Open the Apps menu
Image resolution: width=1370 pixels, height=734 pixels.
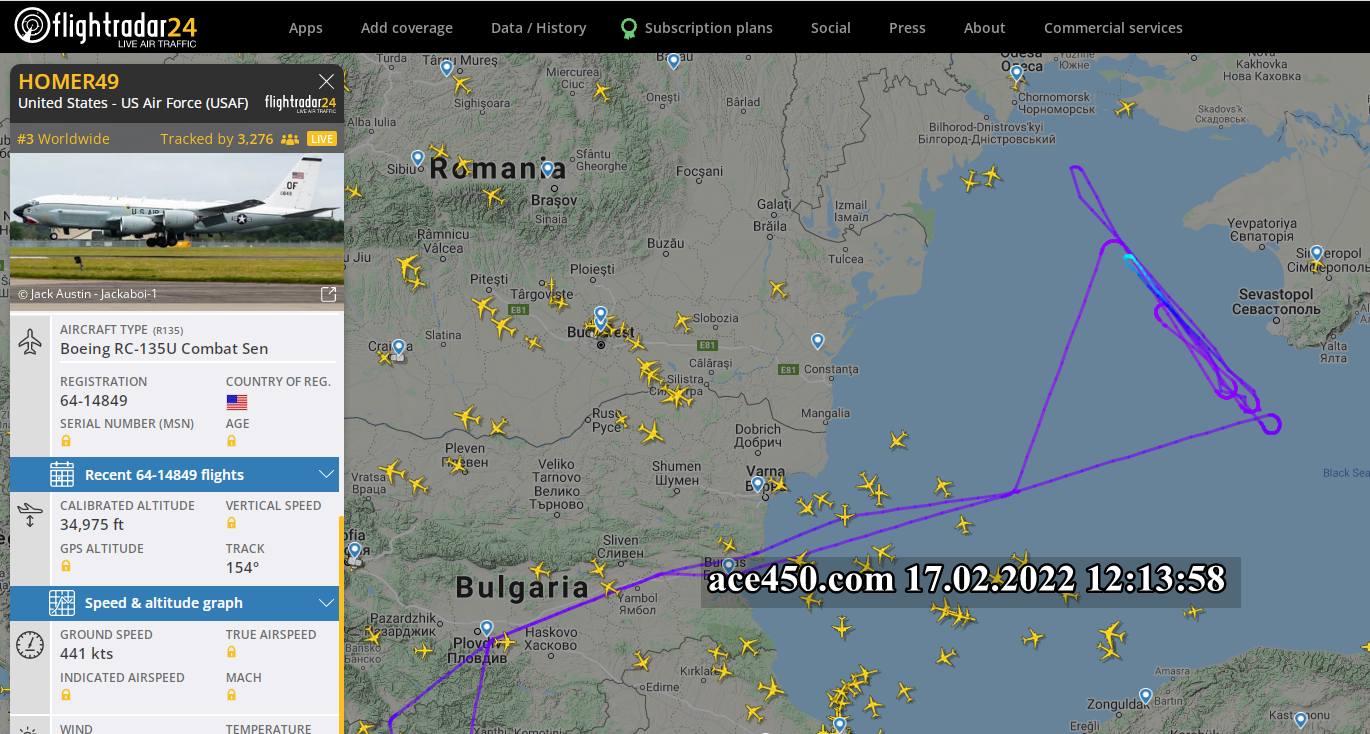tap(305, 28)
